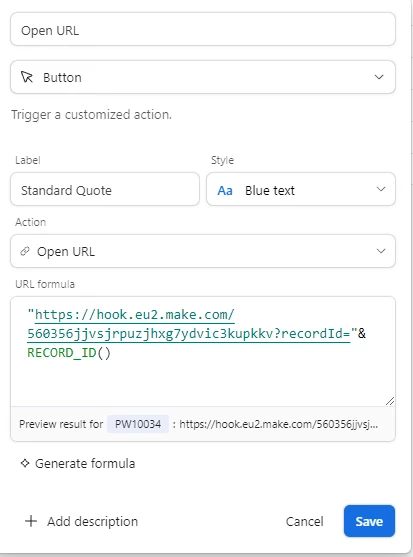
Task: Open the Blue text style dropdown
Action: pyautogui.click(x=301, y=189)
